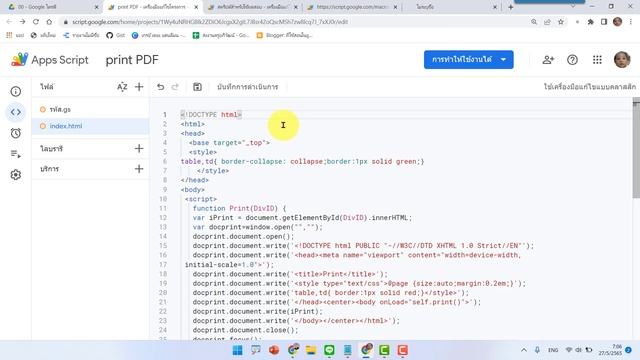Open the browser home page button

click(49, 22)
